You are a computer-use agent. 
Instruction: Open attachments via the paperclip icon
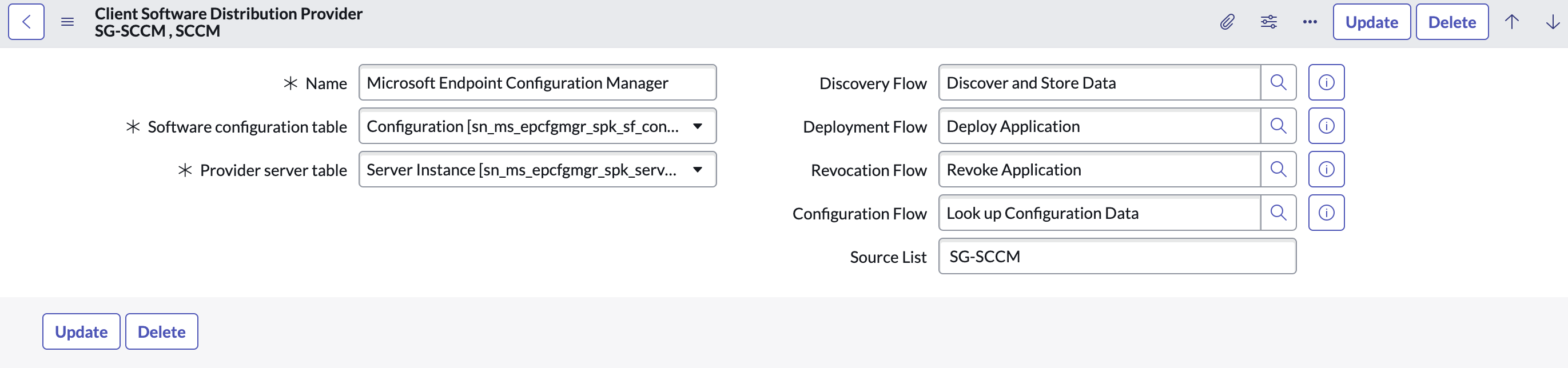coord(1227,22)
